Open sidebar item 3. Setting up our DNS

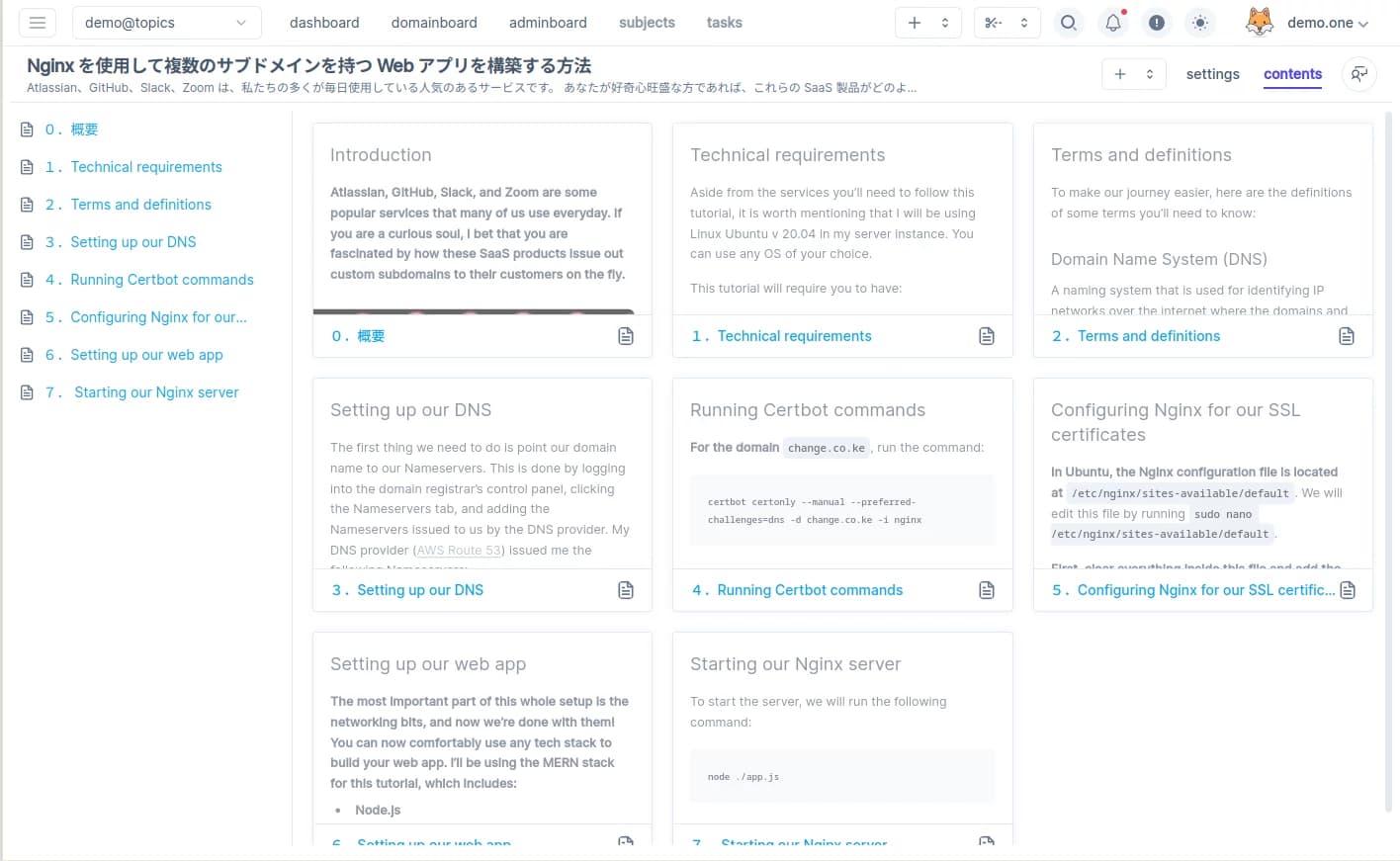coord(121,242)
